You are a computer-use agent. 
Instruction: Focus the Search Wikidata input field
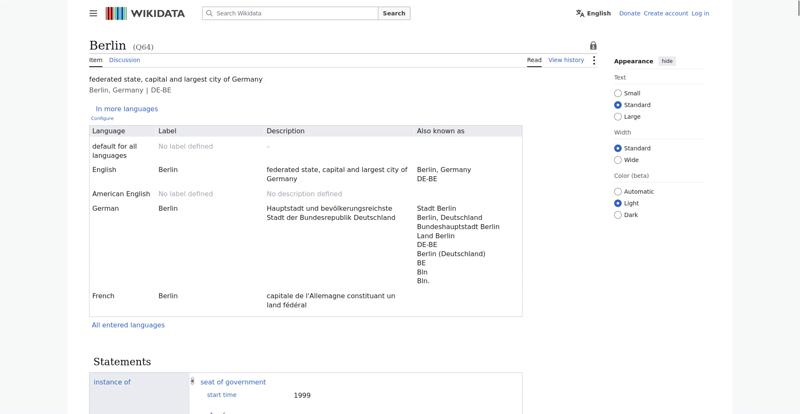tap(290, 13)
